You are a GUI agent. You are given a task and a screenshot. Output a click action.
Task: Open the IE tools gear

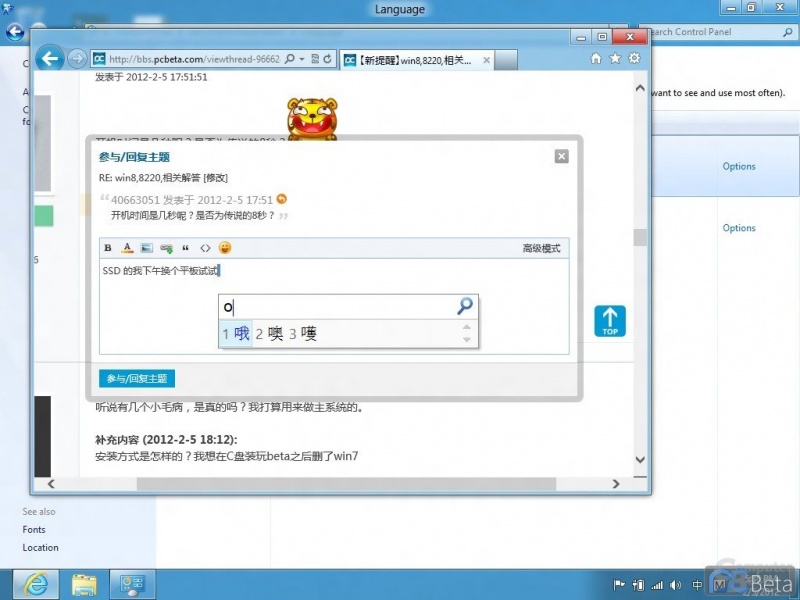(x=635, y=58)
